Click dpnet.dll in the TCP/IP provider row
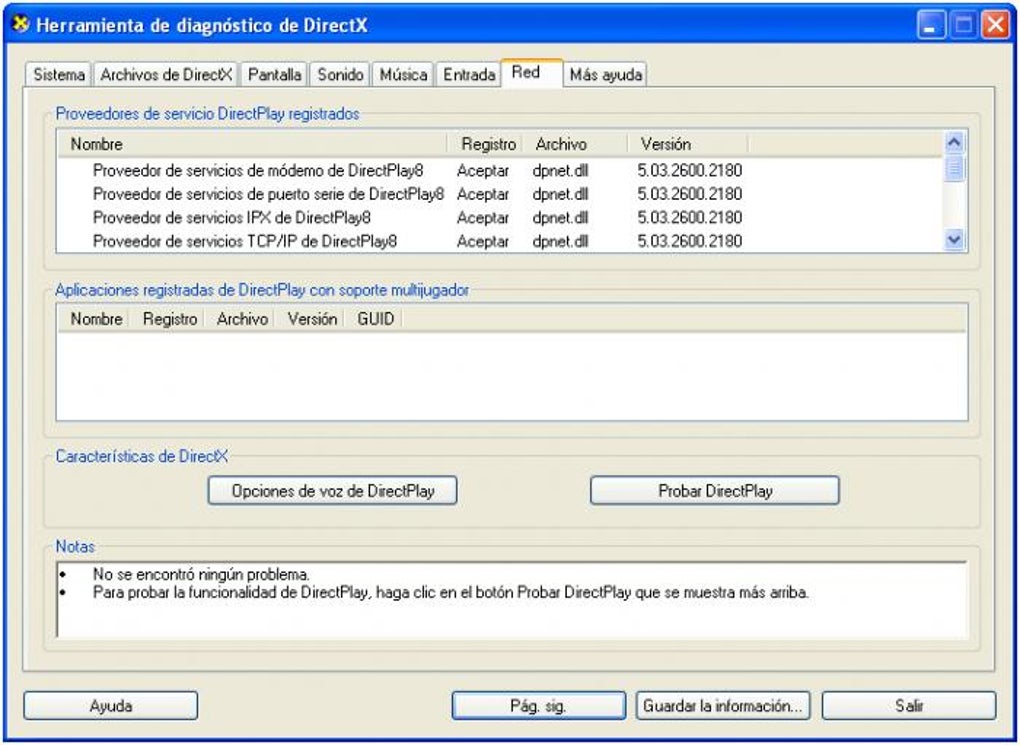This screenshot has width=1020, height=745. point(560,241)
